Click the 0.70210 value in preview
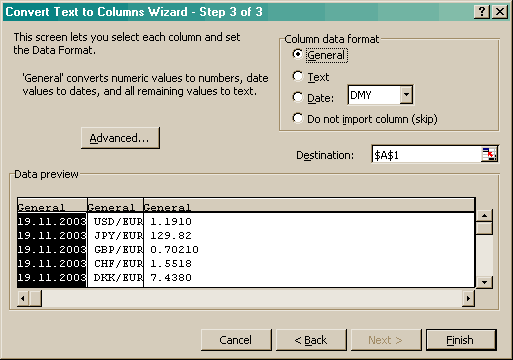The height and width of the screenshot is (360, 513). pos(174,250)
